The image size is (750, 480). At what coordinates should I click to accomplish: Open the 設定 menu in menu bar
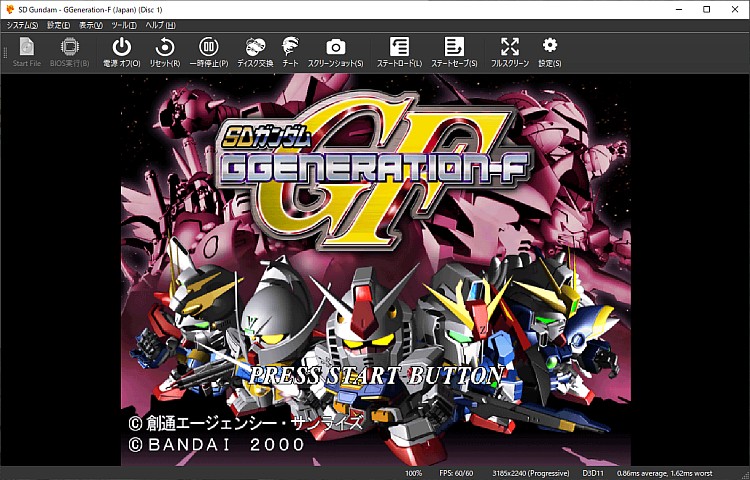[x=58, y=25]
